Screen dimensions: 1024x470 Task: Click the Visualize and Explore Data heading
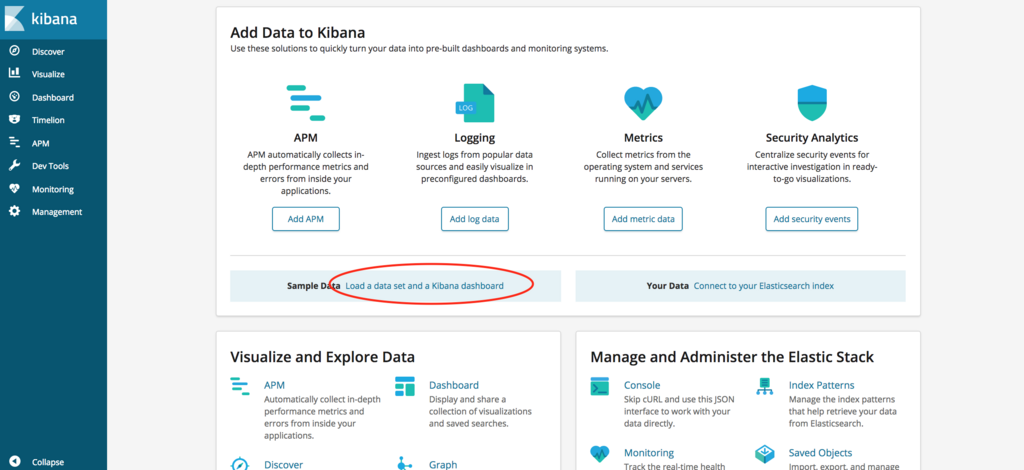click(x=323, y=357)
